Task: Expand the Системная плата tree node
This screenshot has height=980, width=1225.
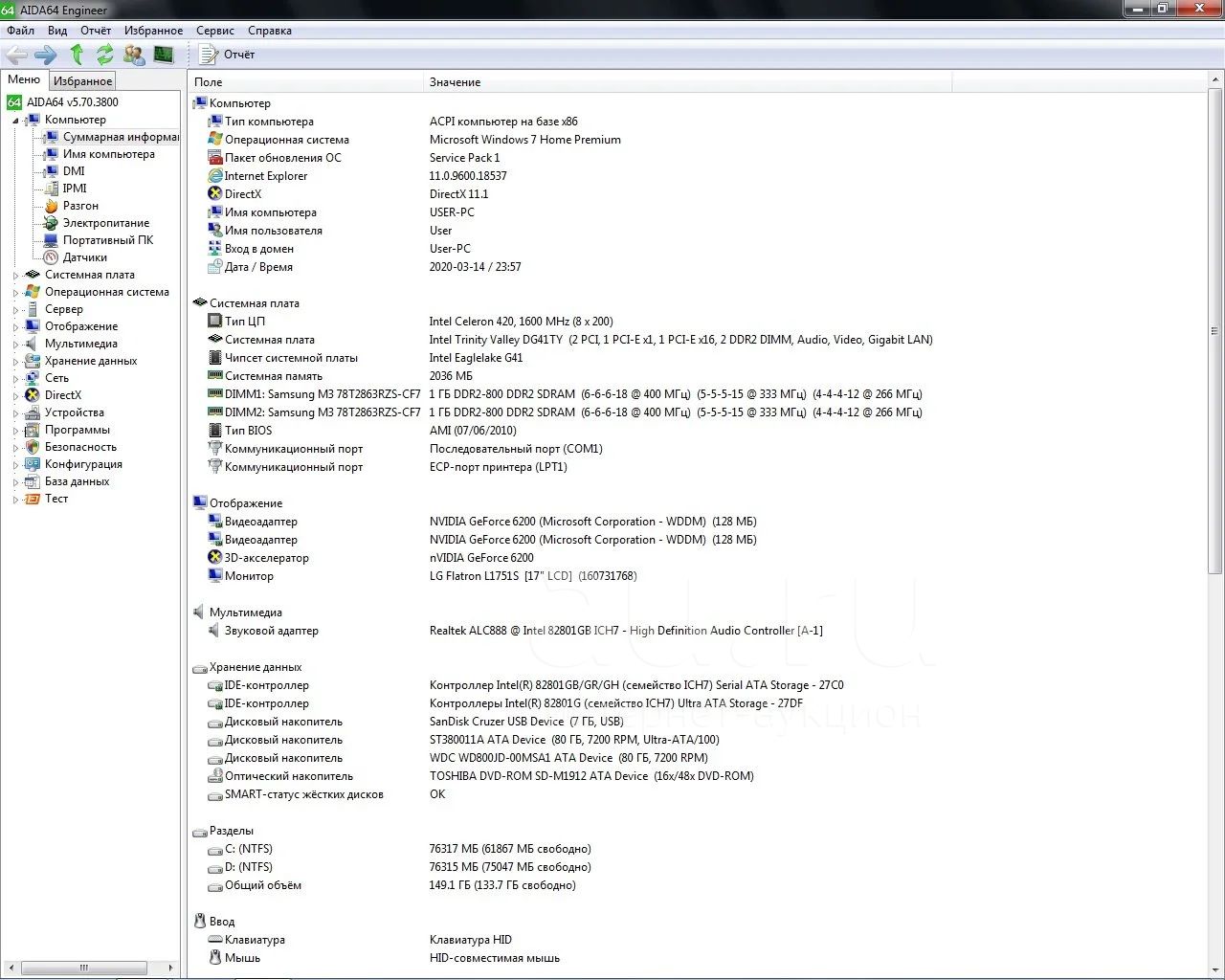Action: 15,276
